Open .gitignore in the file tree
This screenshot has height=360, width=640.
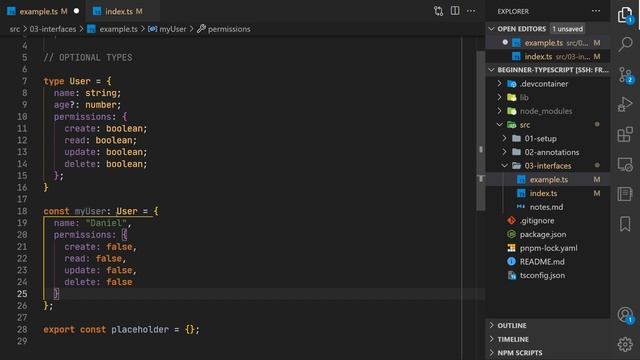(x=548, y=220)
